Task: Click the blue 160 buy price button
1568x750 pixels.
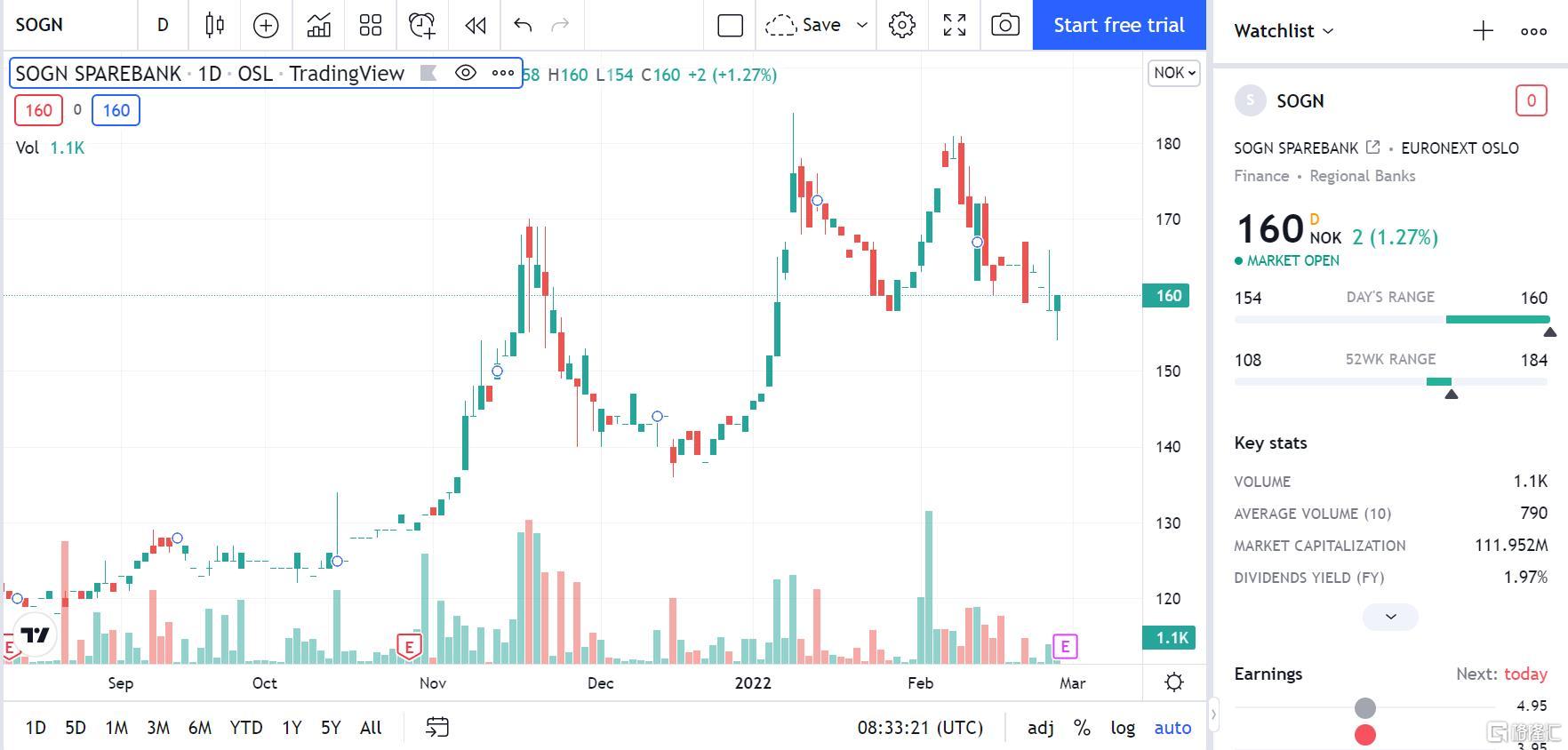Action: pyautogui.click(x=116, y=110)
